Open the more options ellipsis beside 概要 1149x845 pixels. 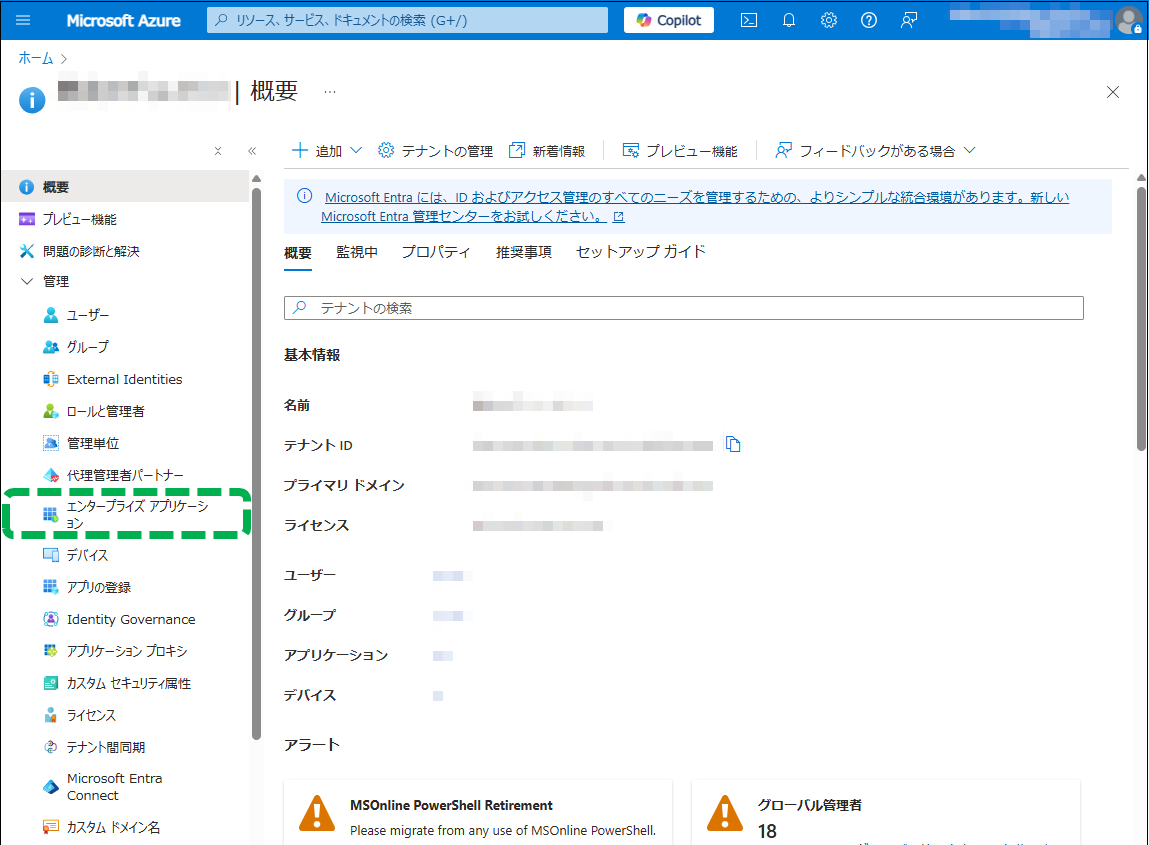(330, 92)
